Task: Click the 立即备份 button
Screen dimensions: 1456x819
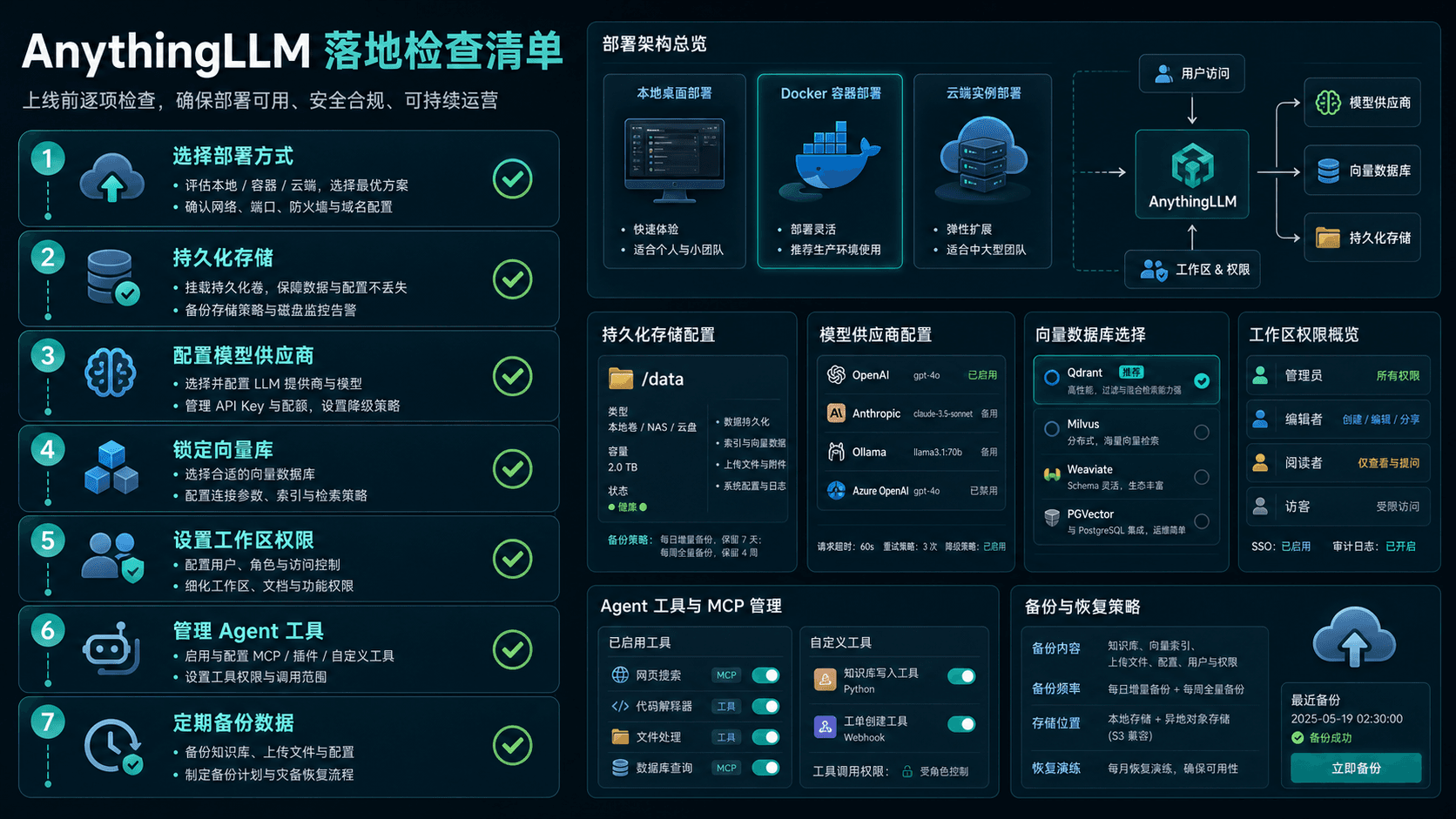Action: [1356, 768]
